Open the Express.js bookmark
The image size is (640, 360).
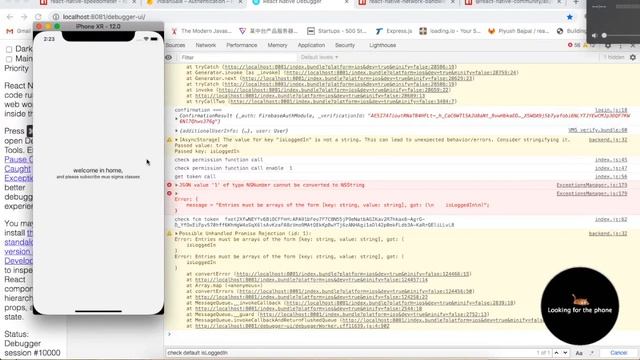[394, 31]
